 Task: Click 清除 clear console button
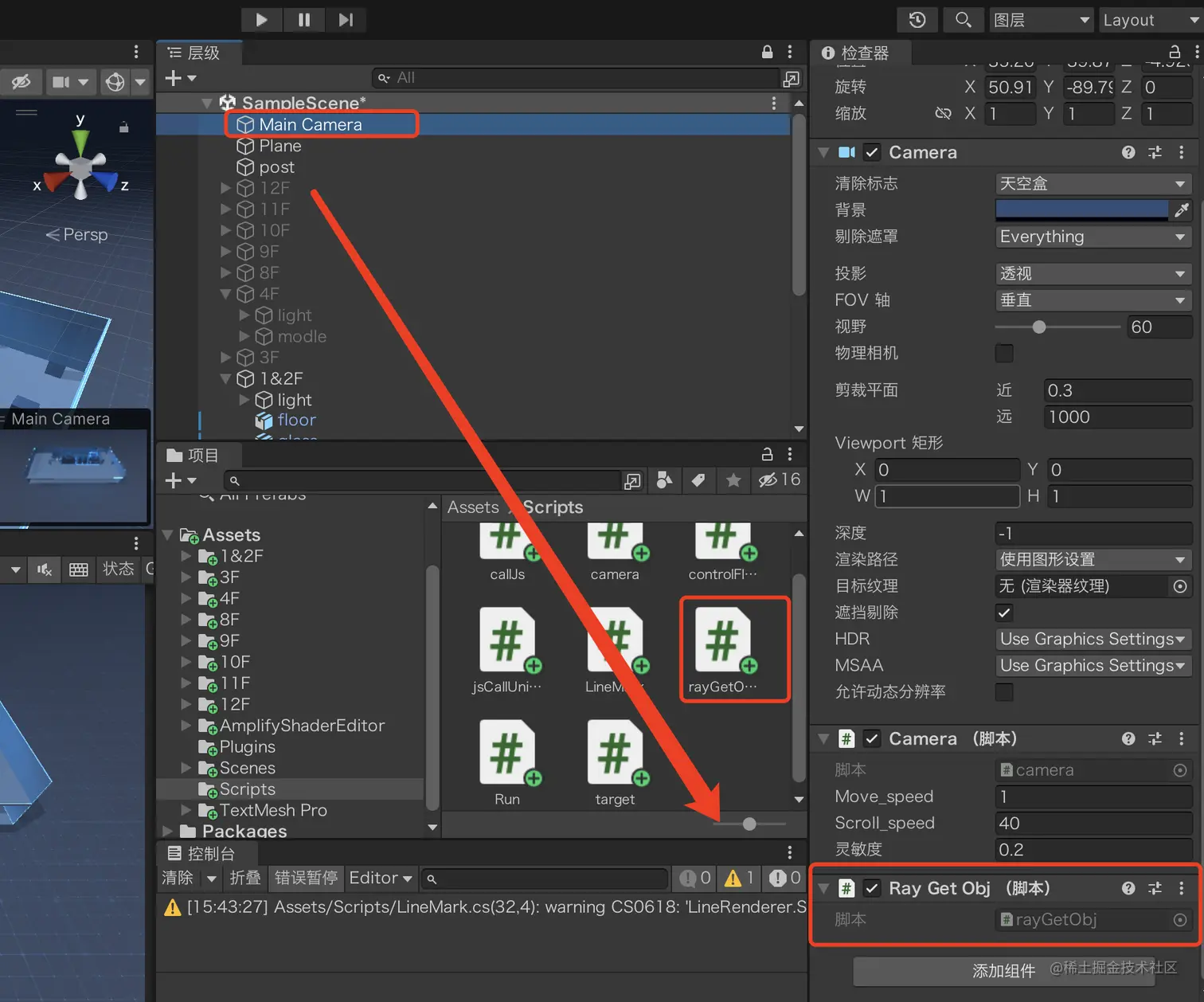pos(178,878)
